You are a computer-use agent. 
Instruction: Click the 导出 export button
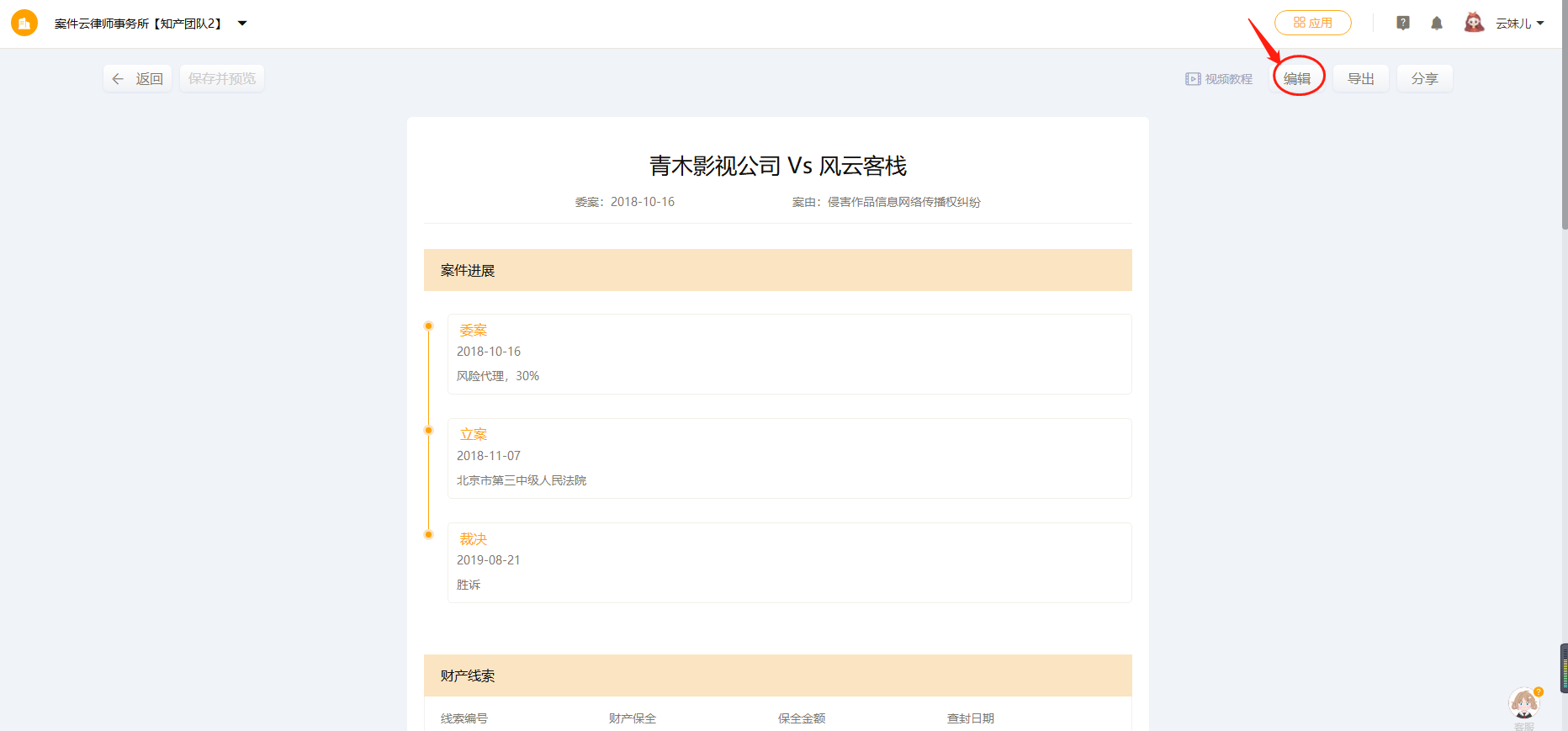point(1360,79)
